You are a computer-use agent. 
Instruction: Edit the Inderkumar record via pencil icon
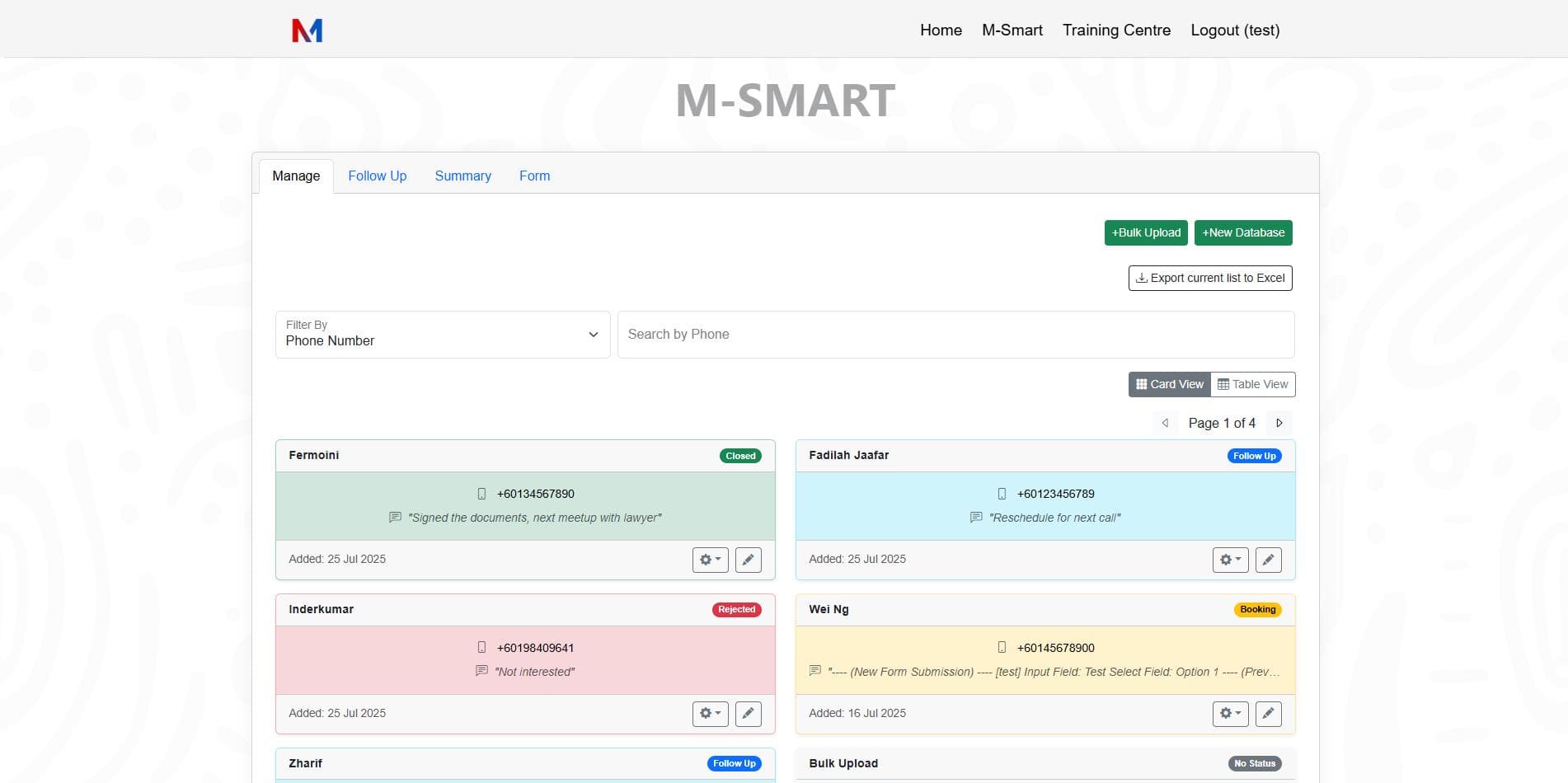tap(748, 714)
